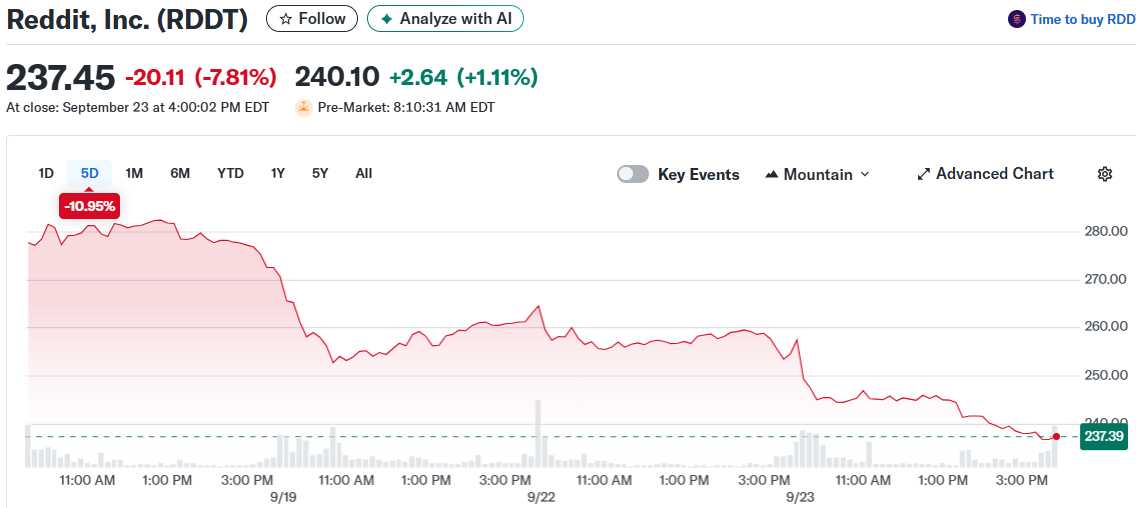Click the 240.10 pre-market price
Image resolution: width=1136 pixels, height=508 pixels.
[337, 77]
